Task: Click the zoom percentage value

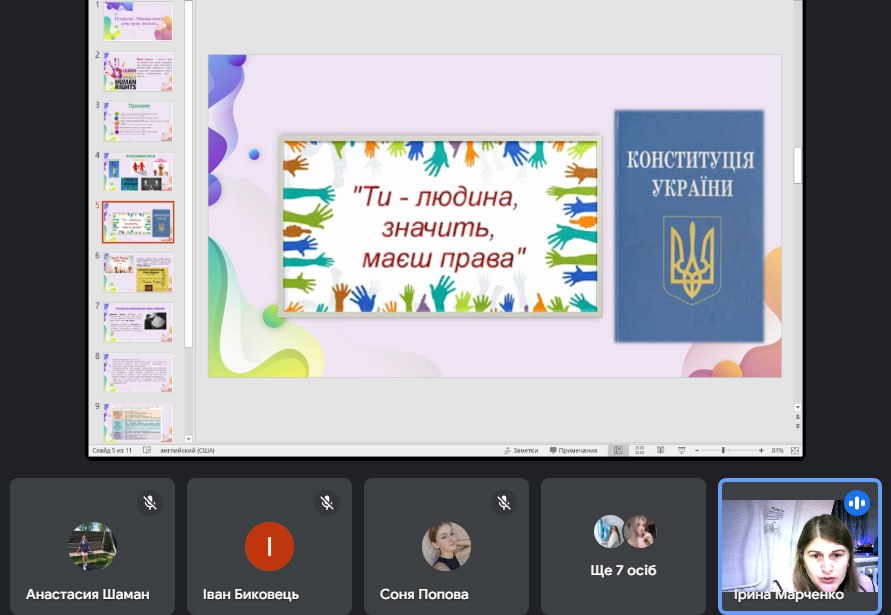Action: [x=777, y=450]
